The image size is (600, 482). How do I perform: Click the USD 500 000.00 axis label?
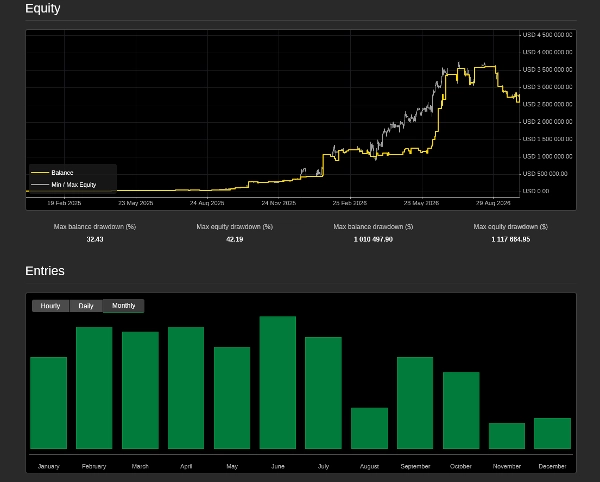(x=545, y=174)
